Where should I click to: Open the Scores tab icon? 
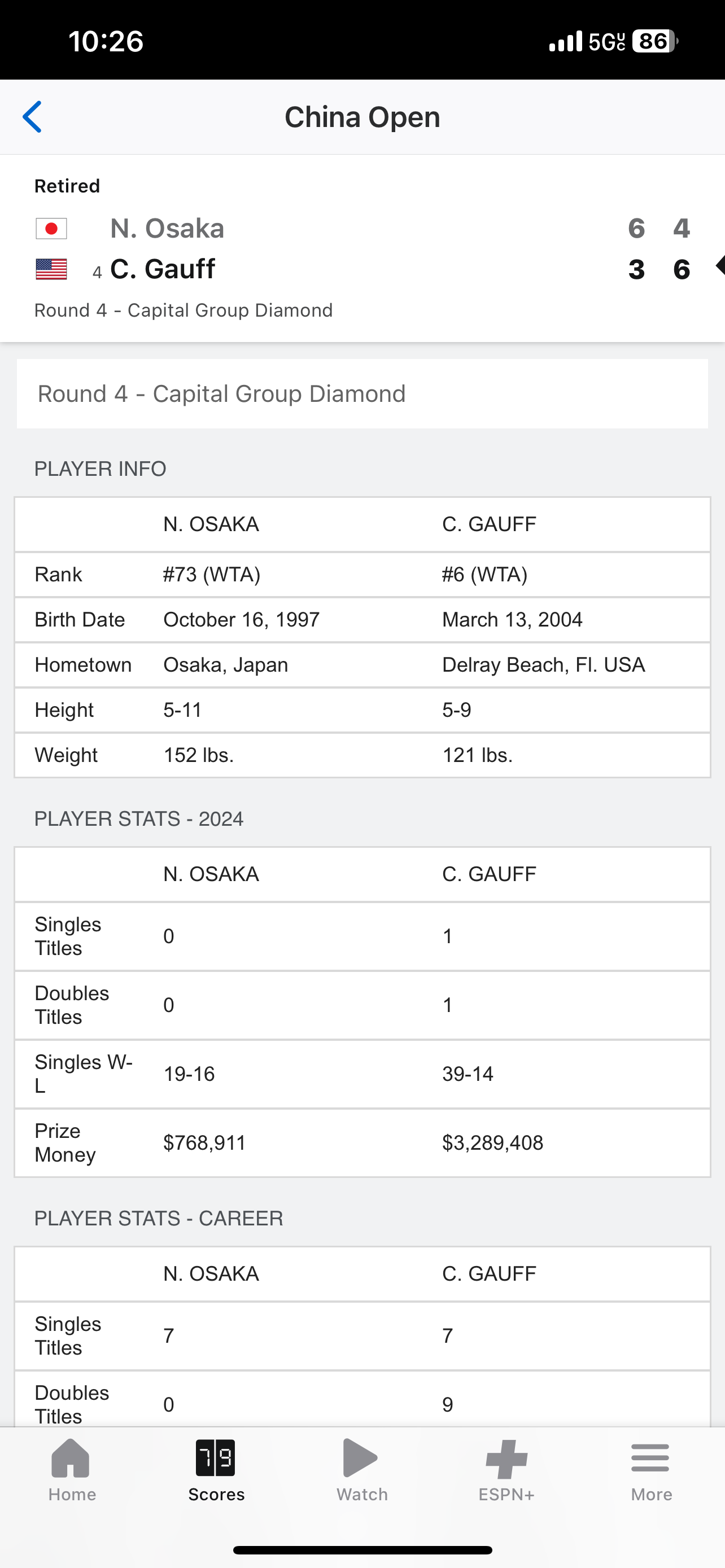216,1458
